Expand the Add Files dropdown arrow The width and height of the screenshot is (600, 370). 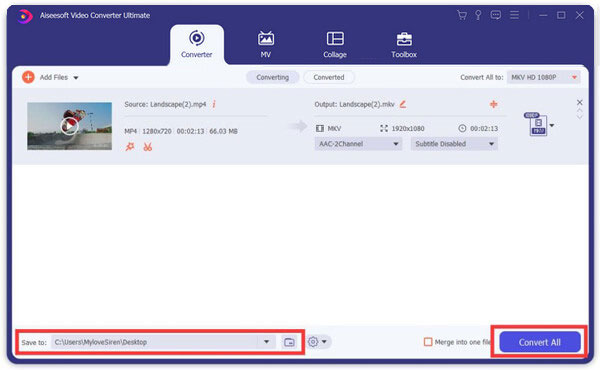coord(76,78)
